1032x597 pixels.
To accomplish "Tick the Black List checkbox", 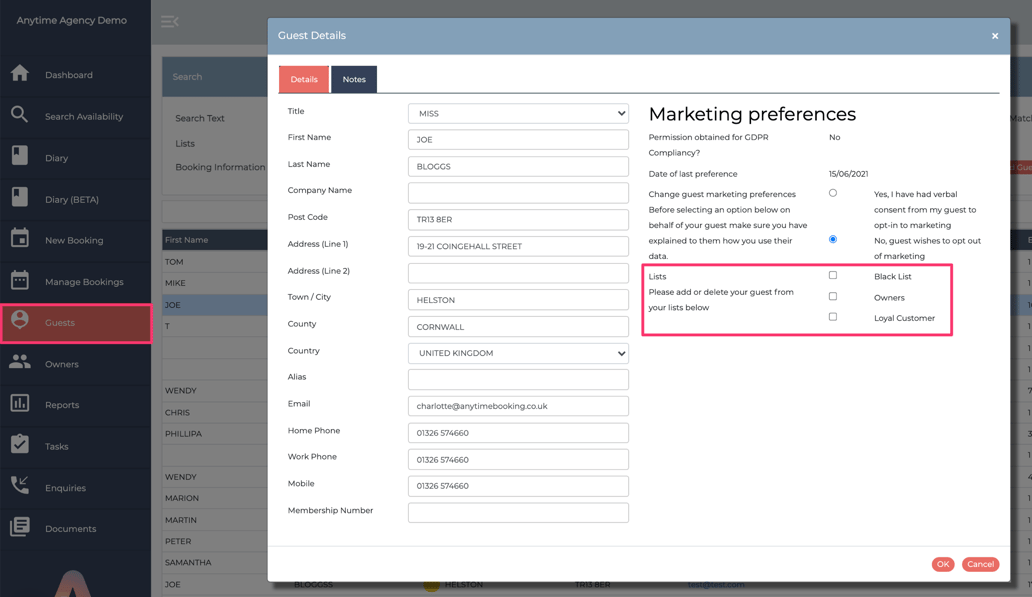I will pyautogui.click(x=833, y=275).
